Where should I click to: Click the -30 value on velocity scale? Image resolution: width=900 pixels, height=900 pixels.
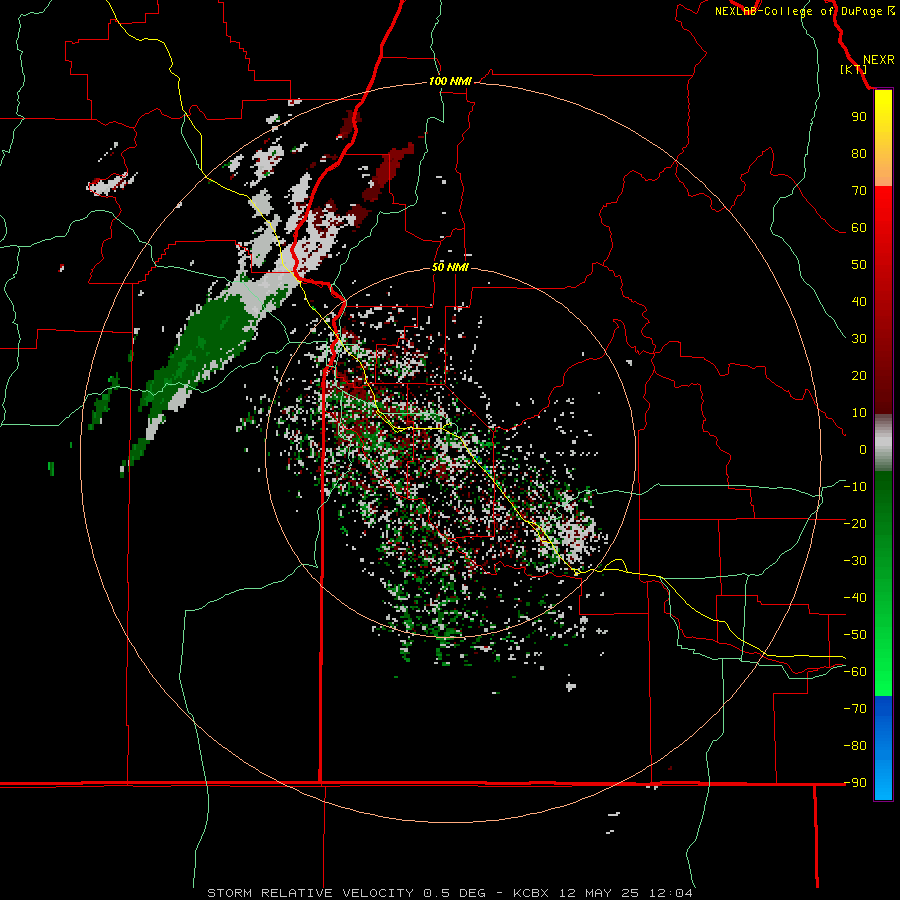[x=855, y=561]
